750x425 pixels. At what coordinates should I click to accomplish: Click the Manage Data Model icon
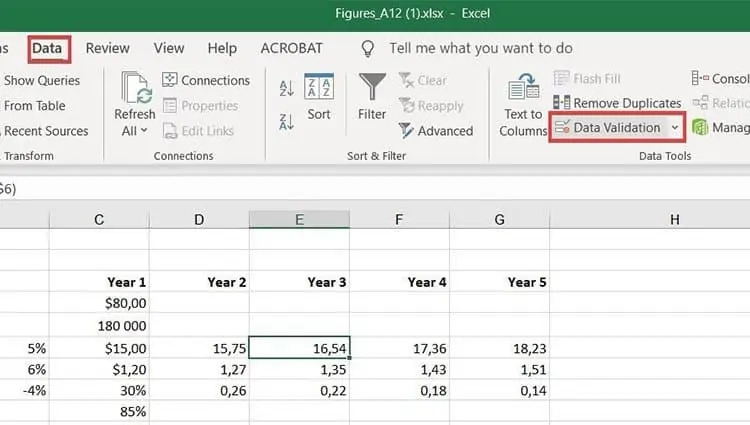[x=700, y=127]
